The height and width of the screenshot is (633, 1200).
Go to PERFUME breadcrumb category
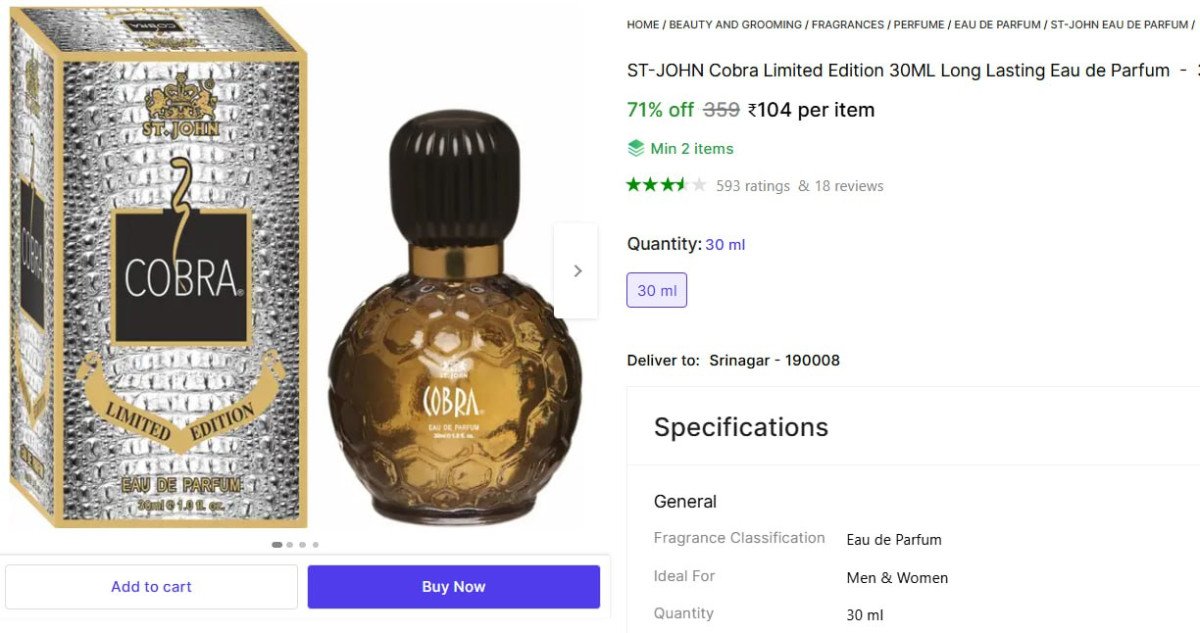(919, 24)
